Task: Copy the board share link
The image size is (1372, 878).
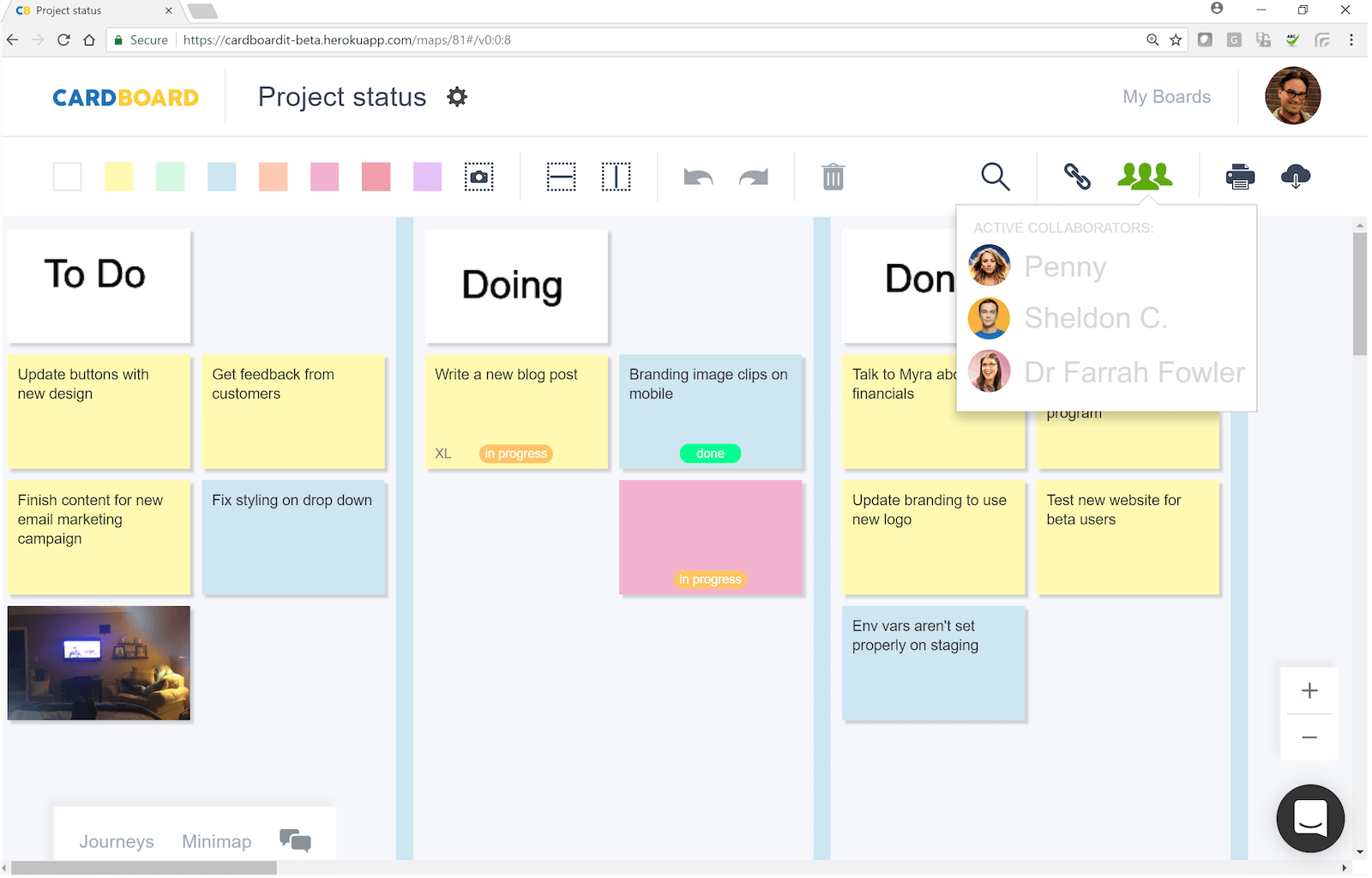Action: (1077, 177)
